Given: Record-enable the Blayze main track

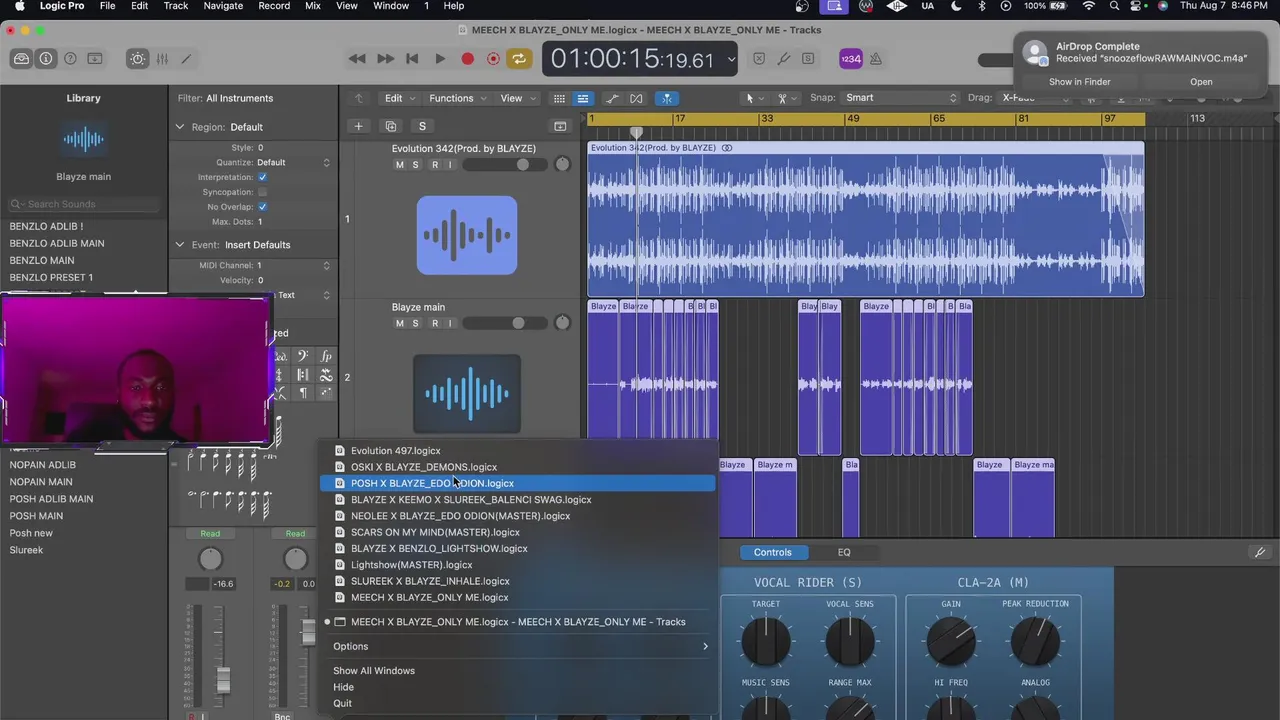Looking at the screenshot, I should click(x=434, y=323).
